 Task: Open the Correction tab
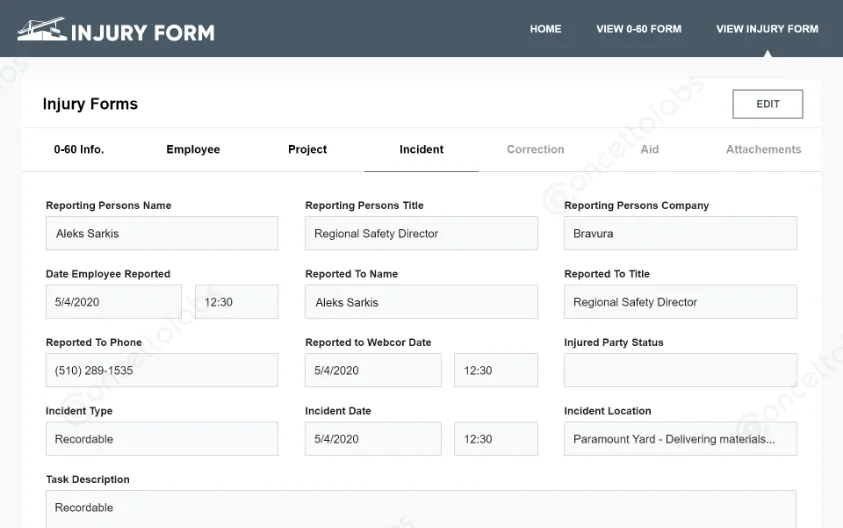coord(535,150)
